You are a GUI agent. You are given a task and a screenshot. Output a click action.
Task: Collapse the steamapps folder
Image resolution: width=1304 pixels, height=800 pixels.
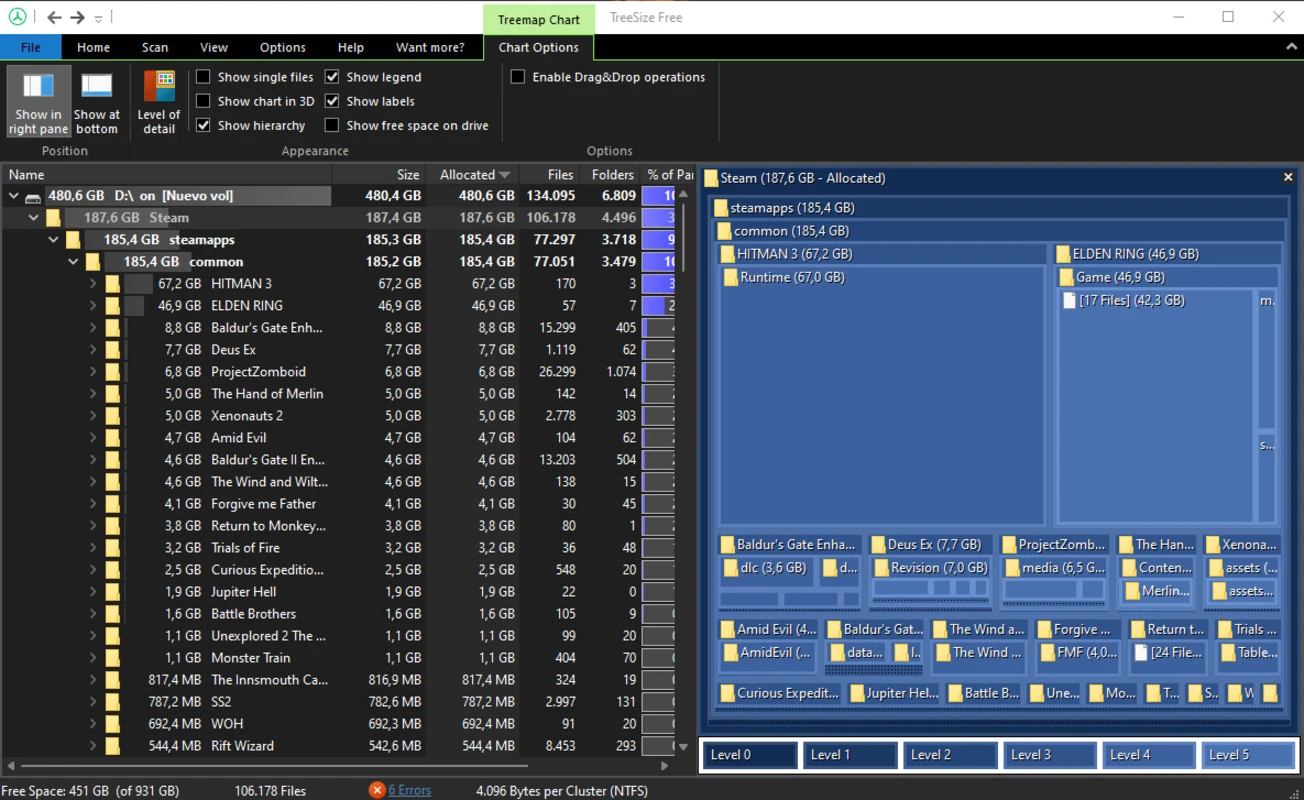(53, 239)
